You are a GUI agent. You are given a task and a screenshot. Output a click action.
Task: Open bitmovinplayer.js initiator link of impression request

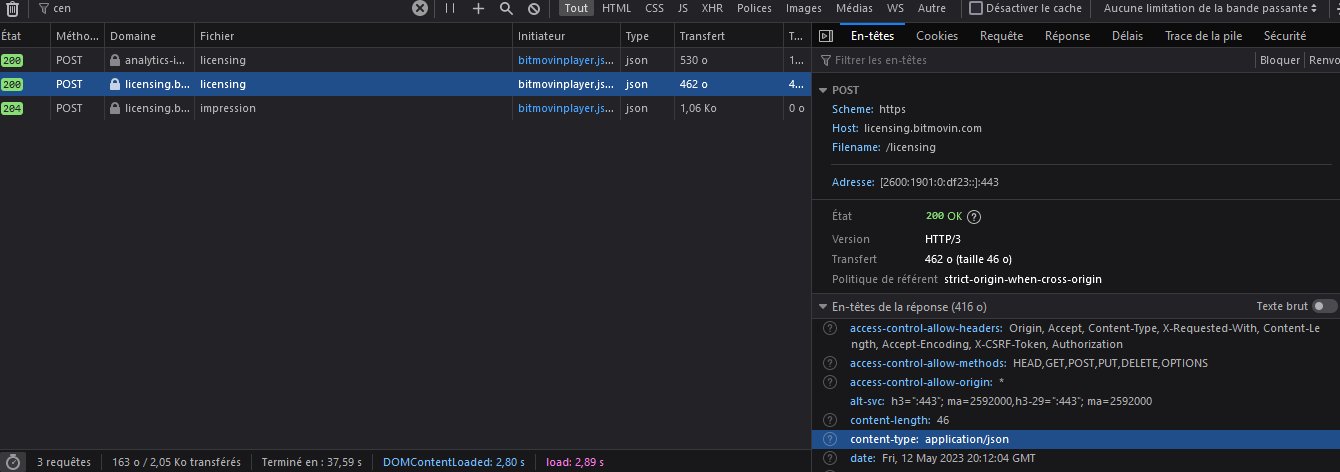point(565,108)
